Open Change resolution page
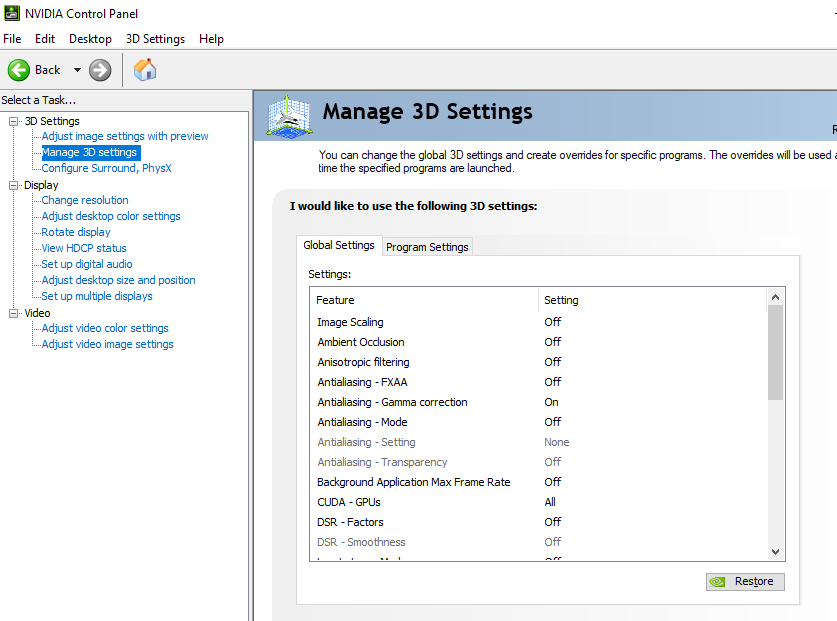837x621 pixels. coord(85,200)
